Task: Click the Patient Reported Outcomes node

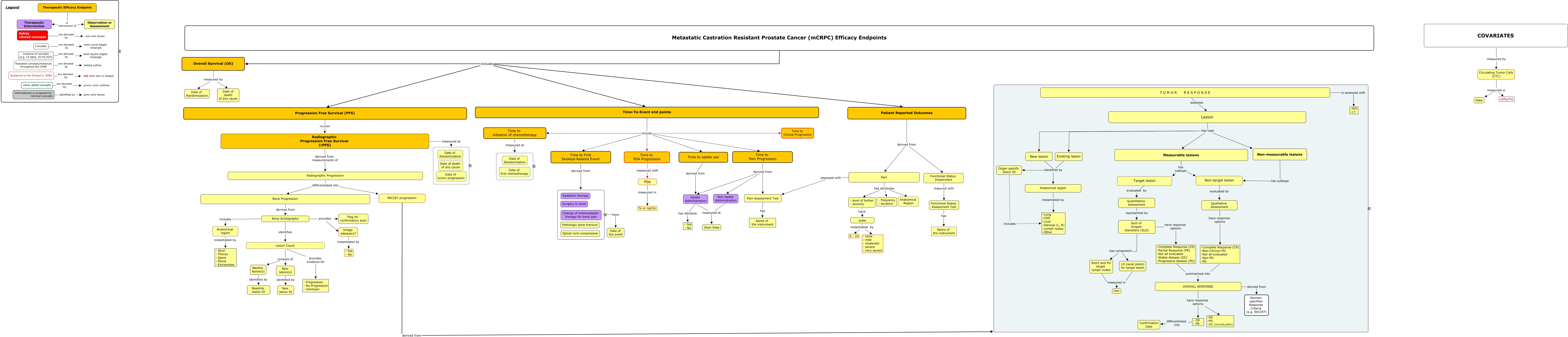Action: coord(906,113)
